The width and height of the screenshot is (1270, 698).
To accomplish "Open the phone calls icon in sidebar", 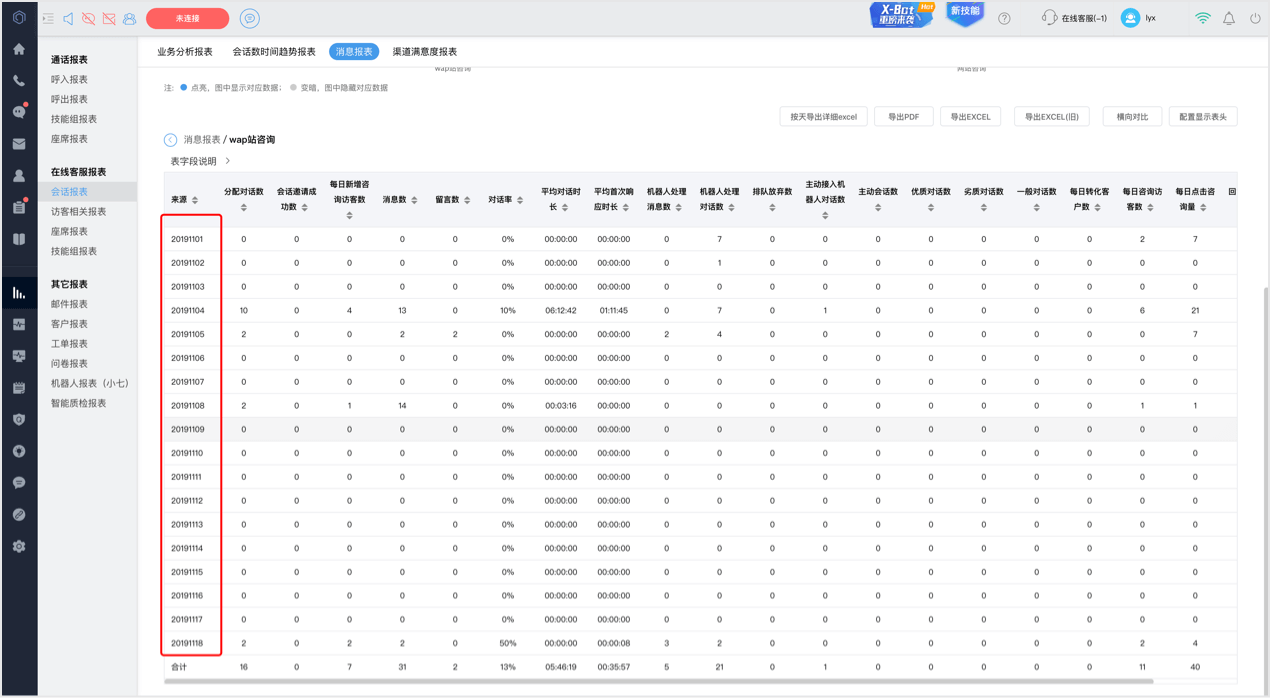I will click(x=19, y=81).
